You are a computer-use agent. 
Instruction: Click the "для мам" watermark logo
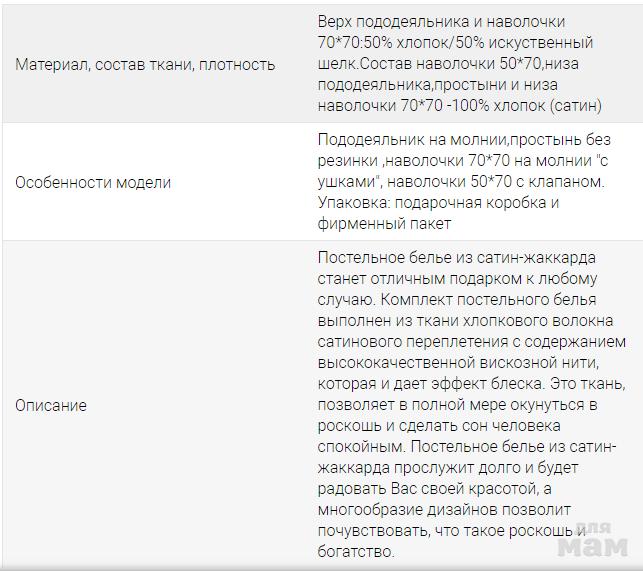point(592,541)
